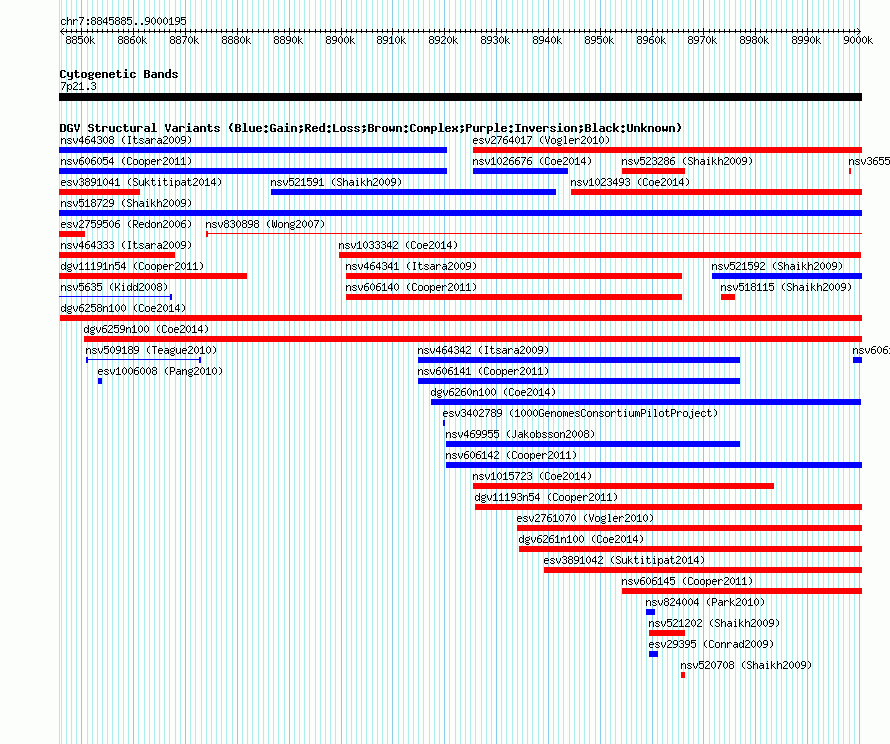The height and width of the screenshot is (744, 890).
Task: Click the nsv606142 (Cooper2011) label
Action: click(511, 455)
